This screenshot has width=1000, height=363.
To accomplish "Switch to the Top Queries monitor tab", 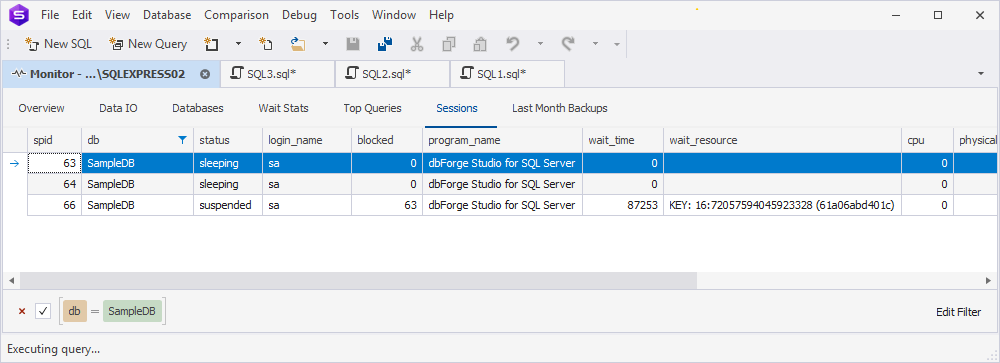I will [372, 108].
